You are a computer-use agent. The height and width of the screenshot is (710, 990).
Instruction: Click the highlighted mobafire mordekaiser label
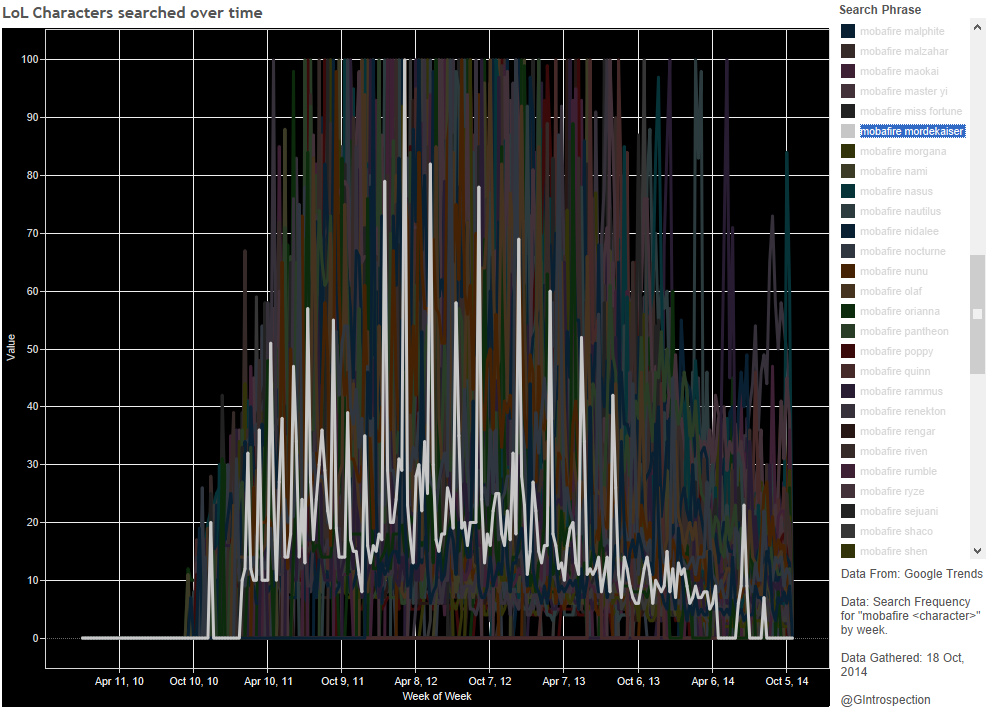[912, 131]
